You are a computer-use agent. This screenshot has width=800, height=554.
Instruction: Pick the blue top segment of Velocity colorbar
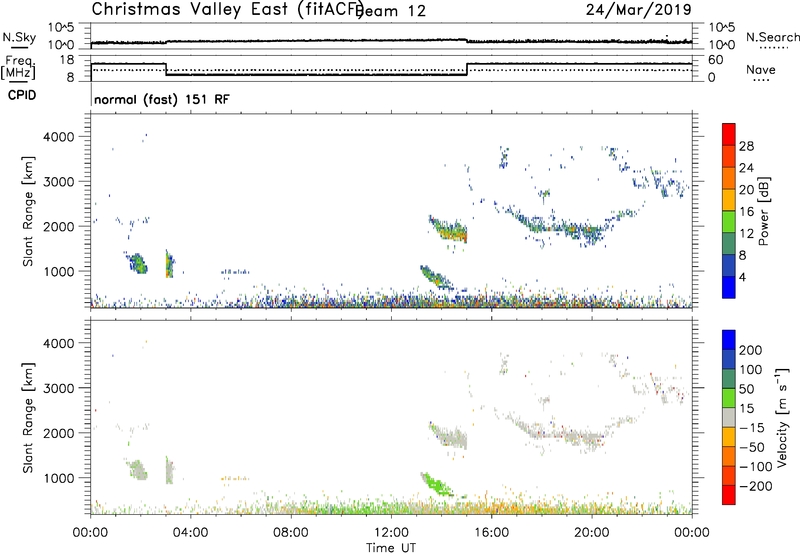(x=729, y=340)
